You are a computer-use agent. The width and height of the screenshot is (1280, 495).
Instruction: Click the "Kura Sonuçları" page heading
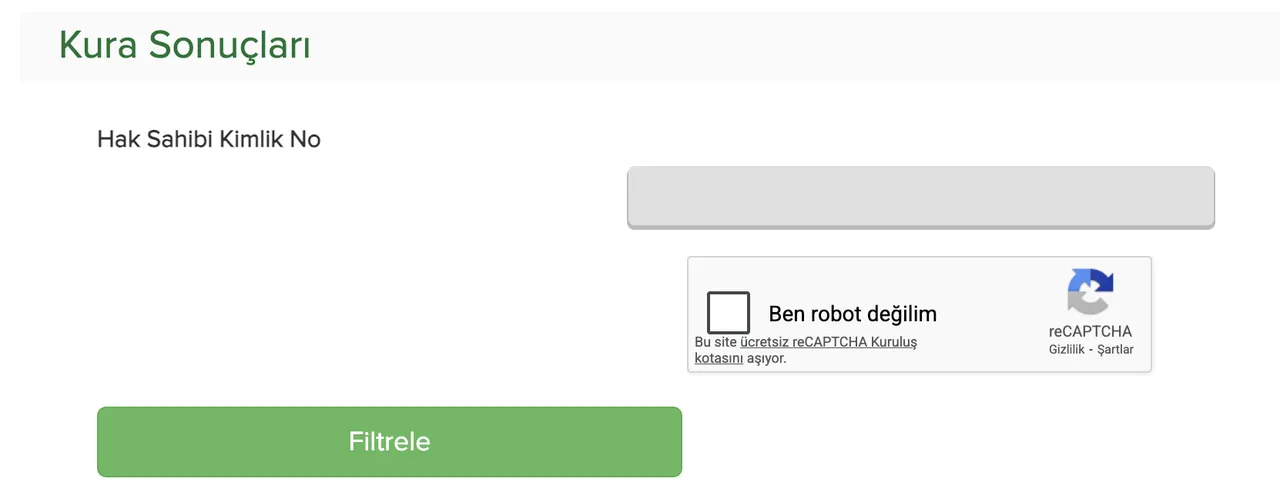184,45
